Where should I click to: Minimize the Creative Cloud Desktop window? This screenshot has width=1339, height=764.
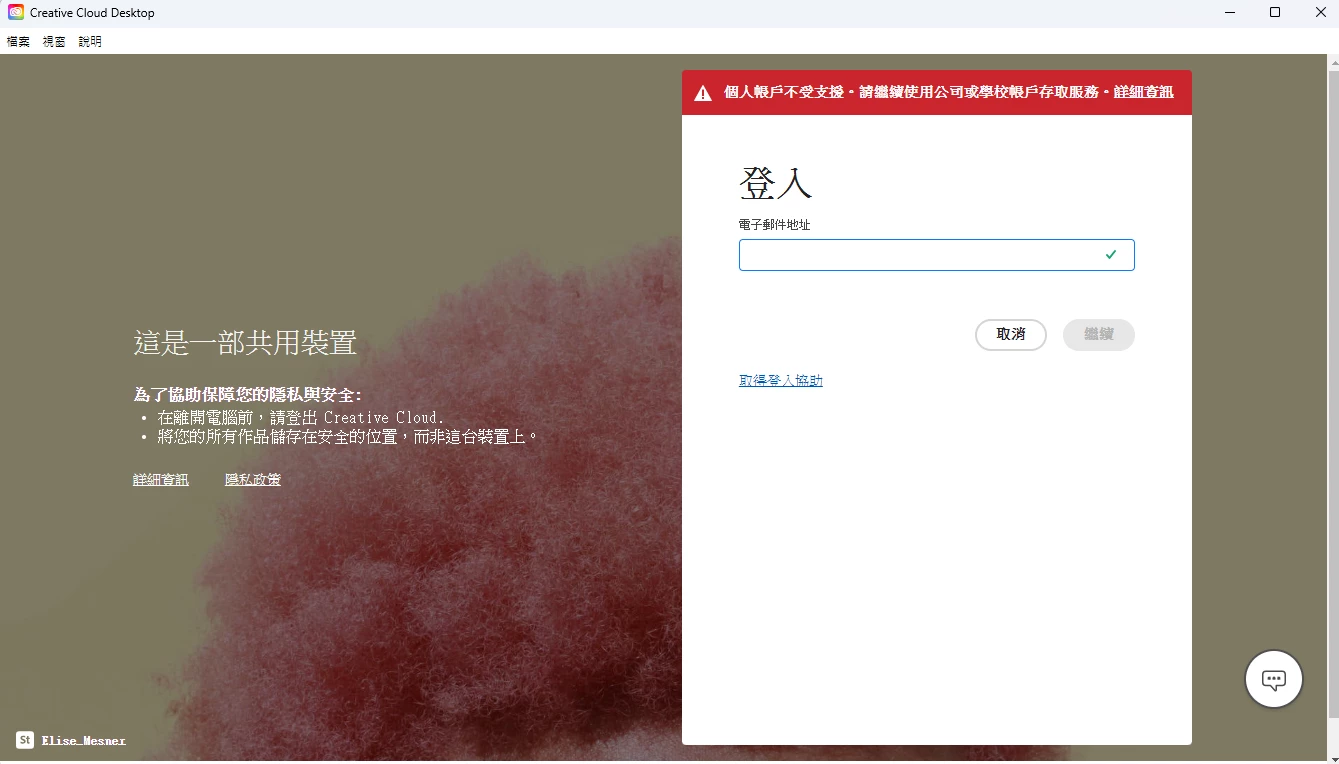click(1229, 13)
